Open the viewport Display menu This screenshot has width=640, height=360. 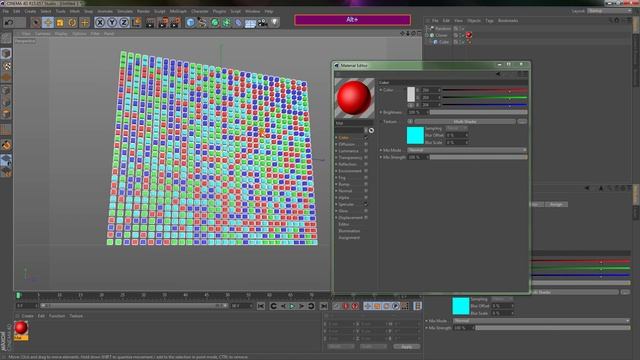[x=61, y=34]
